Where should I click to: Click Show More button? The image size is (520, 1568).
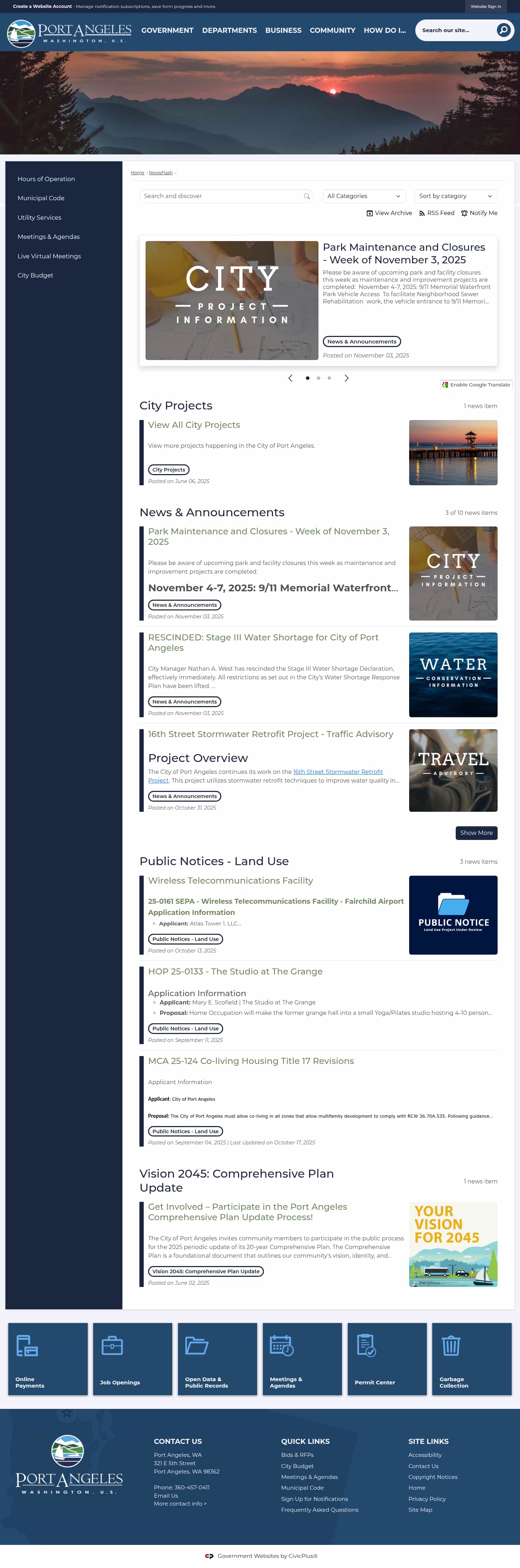[476, 833]
